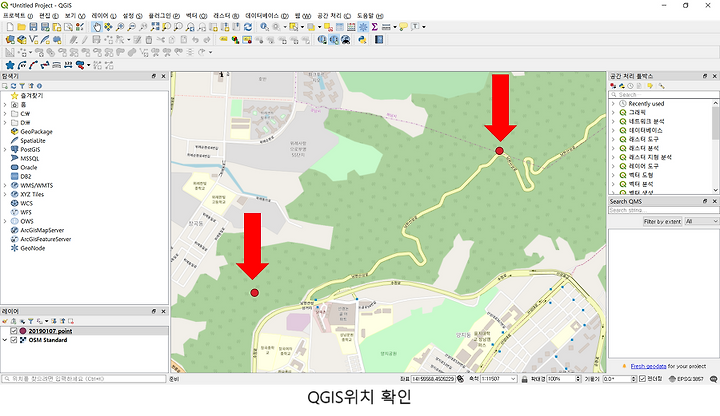This screenshot has width=720, height=416.
Task: Open the Data Source Manager icon
Action: point(10,40)
